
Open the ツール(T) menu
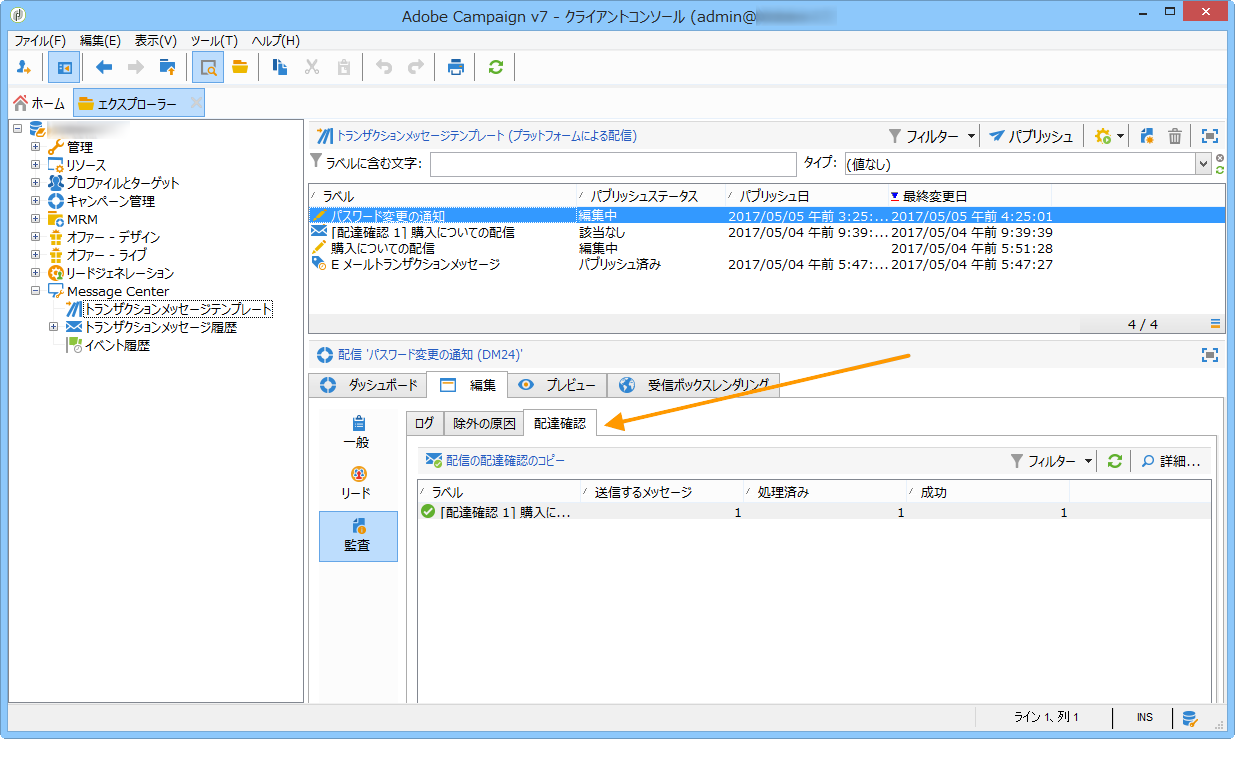pos(214,41)
